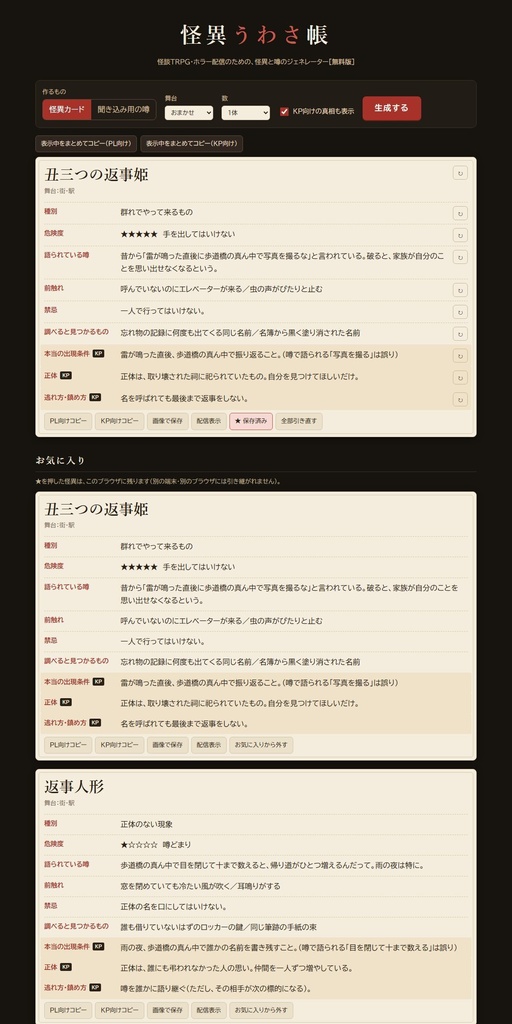Click 正体の名を口にしてはいけない。 taboo text
The width and height of the screenshot is (512, 1024).
coord(174,906)
